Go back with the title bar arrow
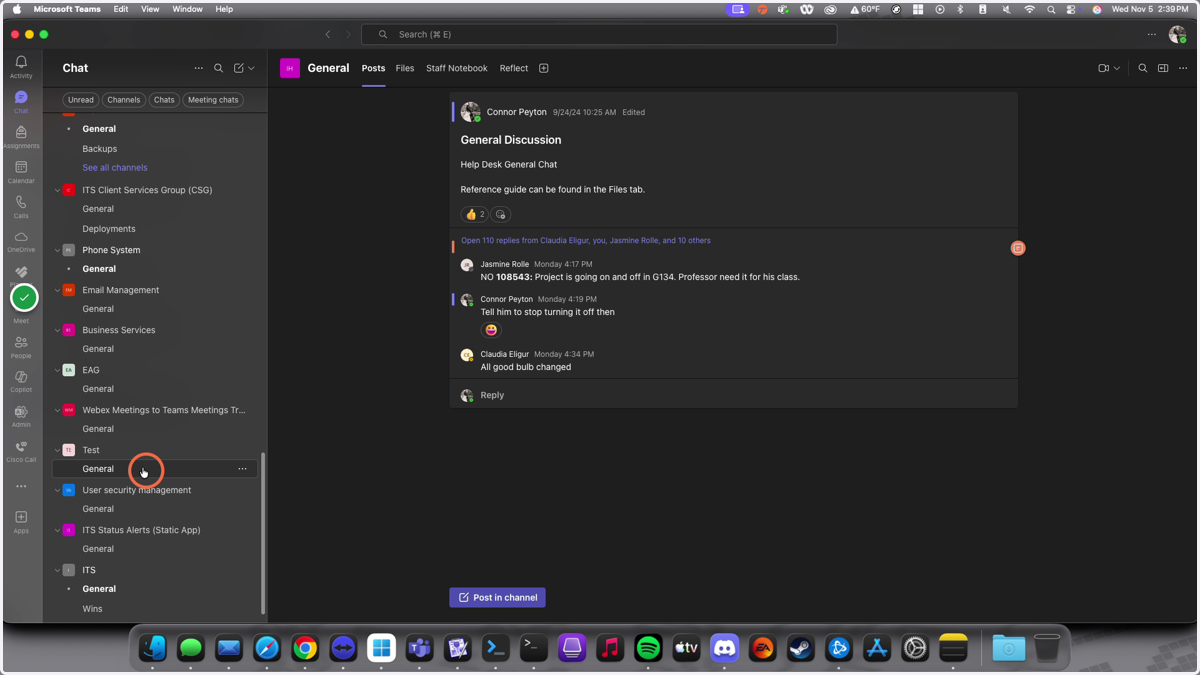Viewport: 1200px width, 675px height. (328, 34)
